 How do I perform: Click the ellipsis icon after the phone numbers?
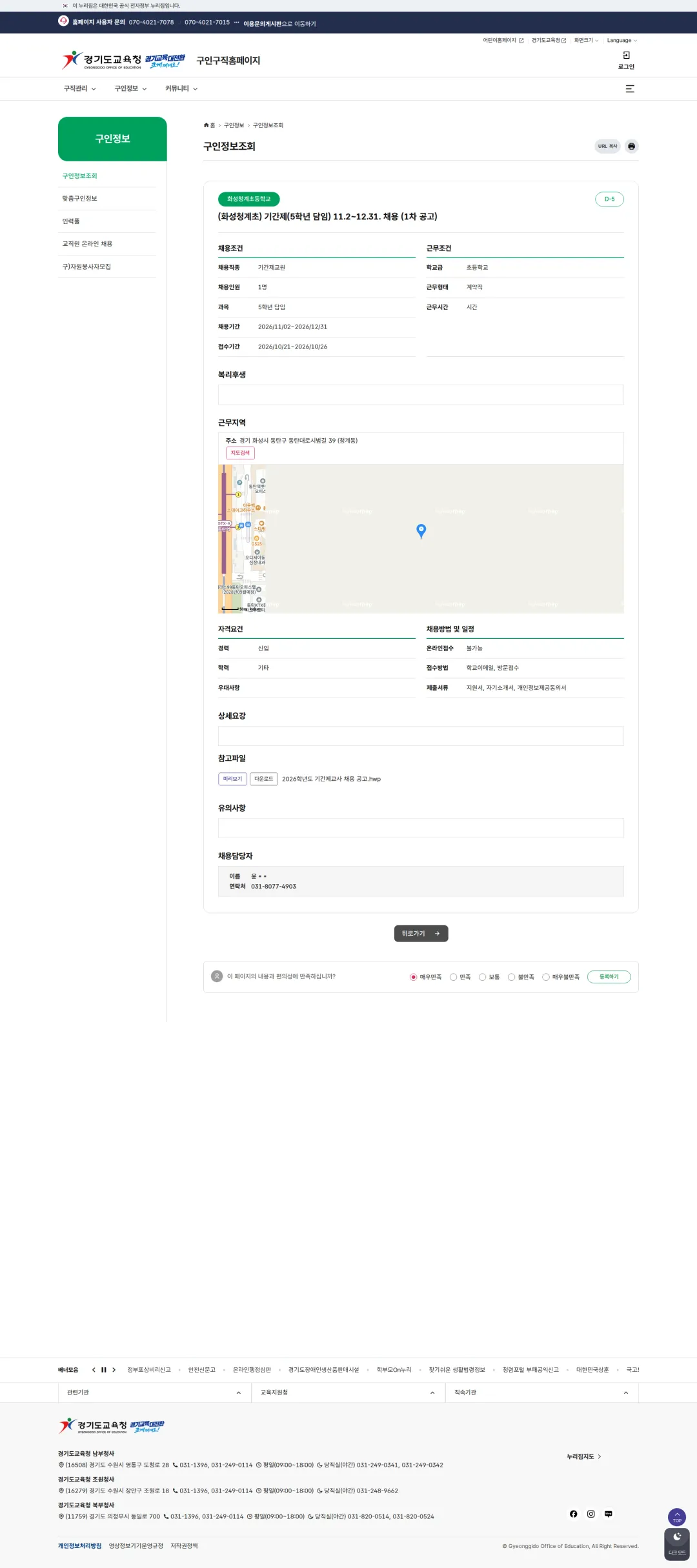(237, 22)
